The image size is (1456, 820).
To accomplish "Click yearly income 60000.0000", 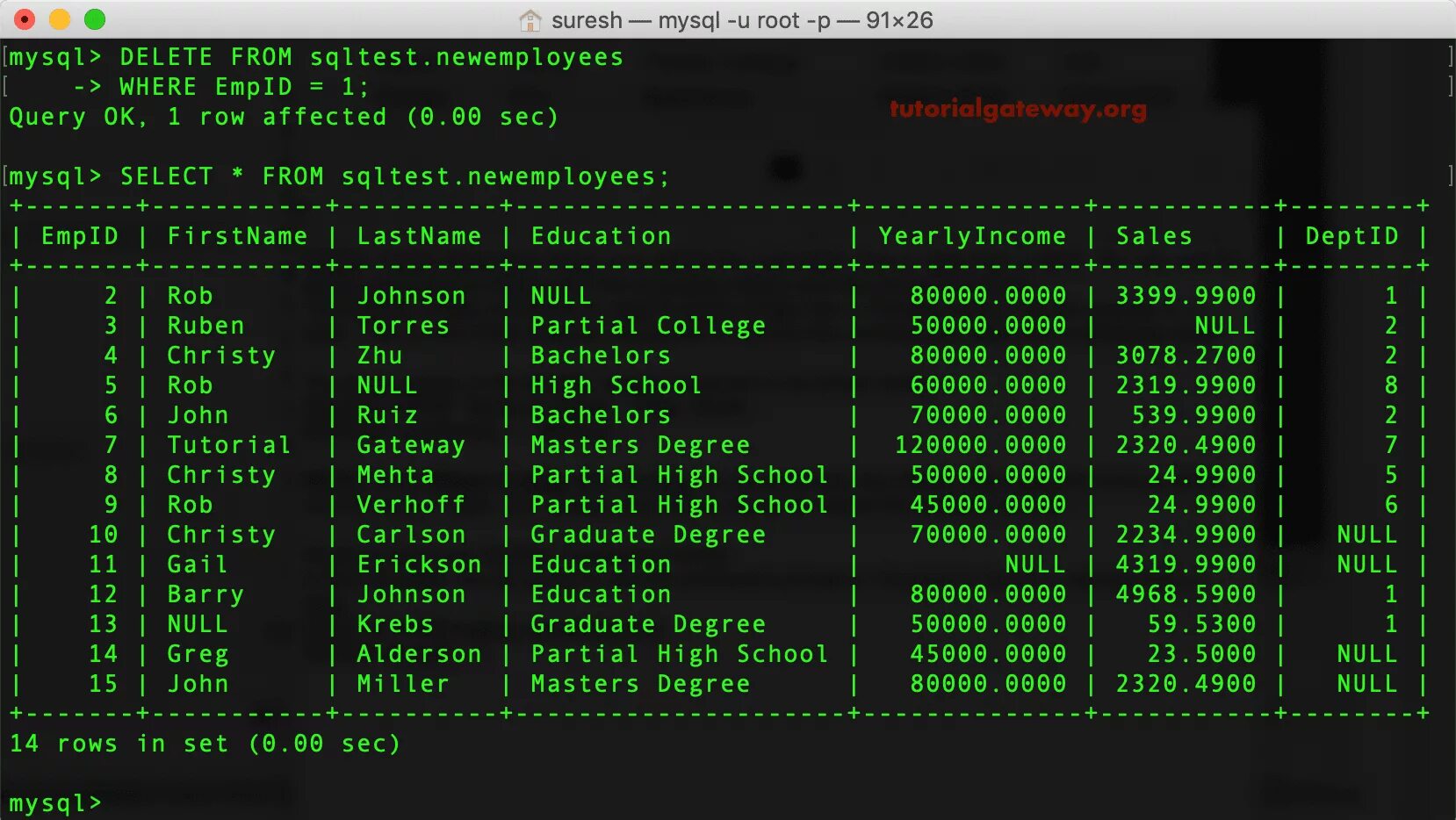I will pos(988,385).
